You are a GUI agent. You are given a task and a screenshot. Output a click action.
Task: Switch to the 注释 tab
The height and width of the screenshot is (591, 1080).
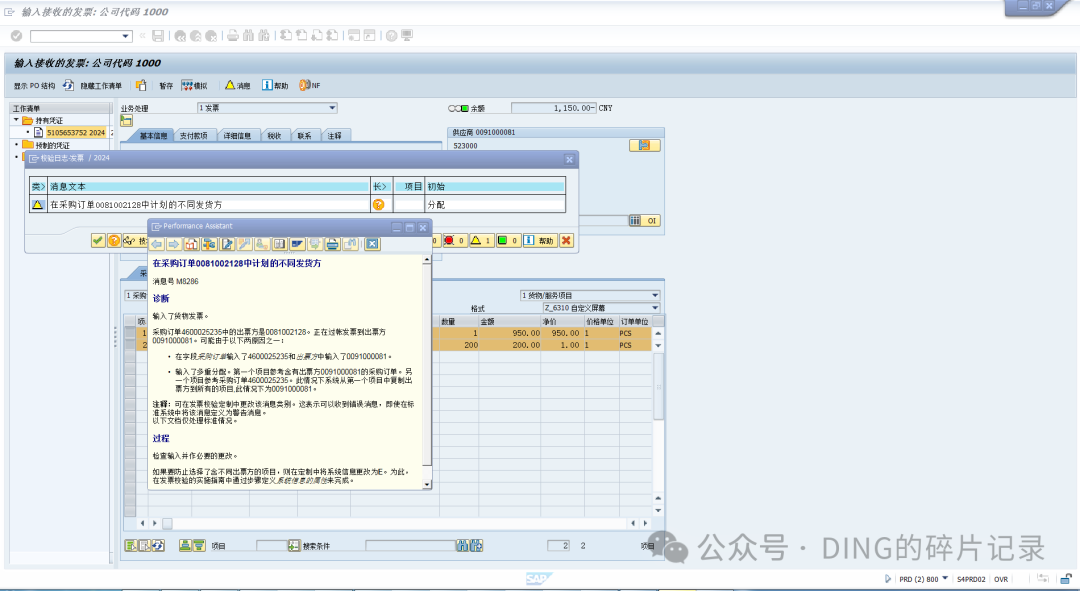(335, 136)
